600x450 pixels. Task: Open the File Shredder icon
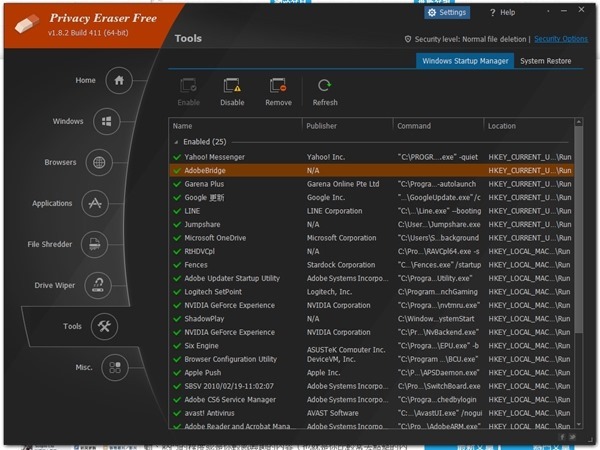tap(94, 244)
